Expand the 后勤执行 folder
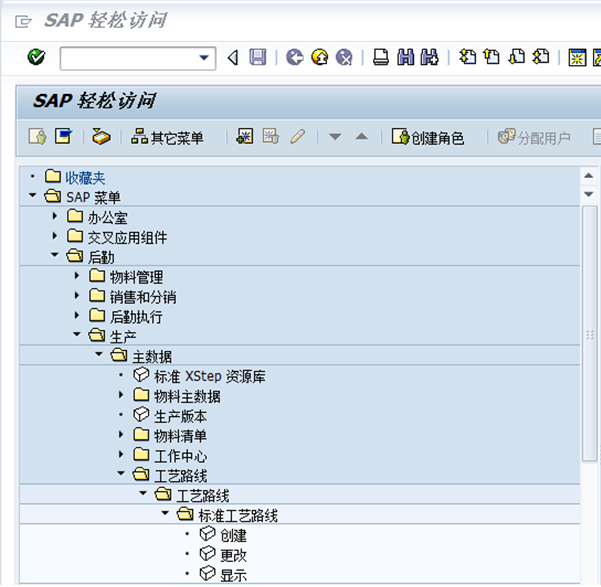Image resolution: width=601 pixels, height=587 pixels. pyautogui.click(x=77, y=315)
